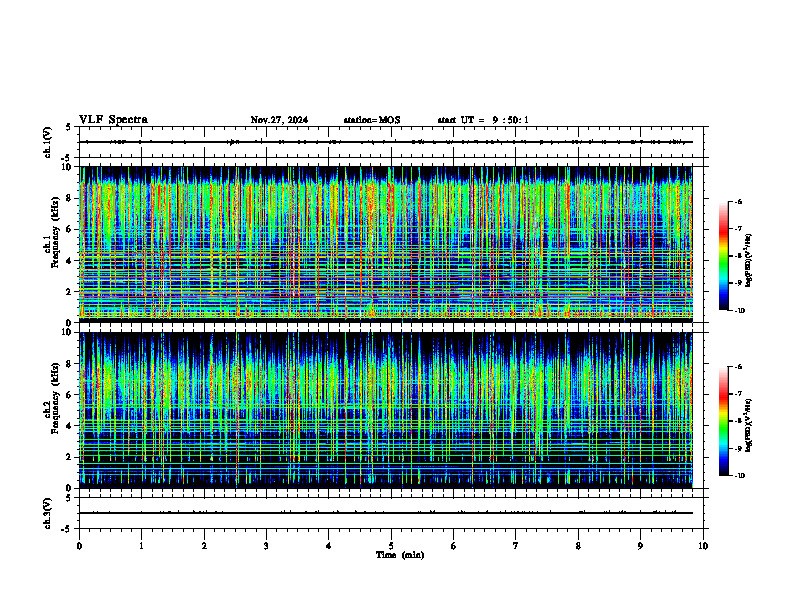Viewport: 792px width, 612px height.
Task: Click the '6' kHz tick on ch.1 spectrogram
Action: tap(71, 229)
